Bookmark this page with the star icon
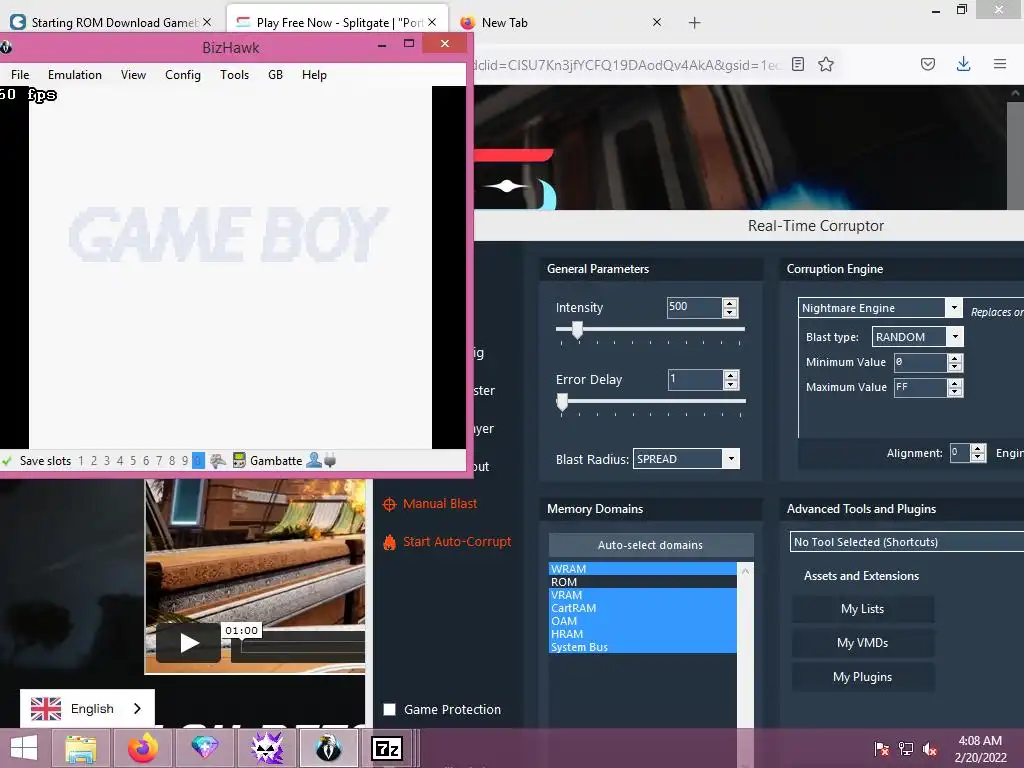 (x=826, y=64)
